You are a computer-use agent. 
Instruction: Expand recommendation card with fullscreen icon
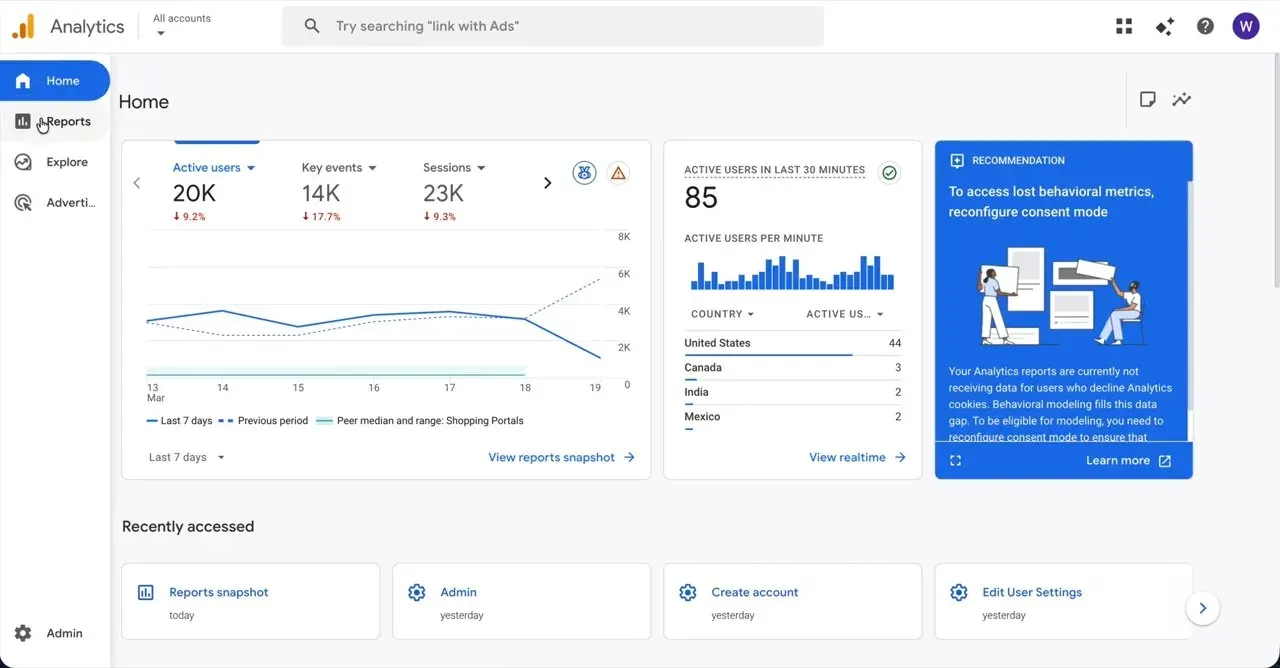pyautogui.click(x=956, y=461)
